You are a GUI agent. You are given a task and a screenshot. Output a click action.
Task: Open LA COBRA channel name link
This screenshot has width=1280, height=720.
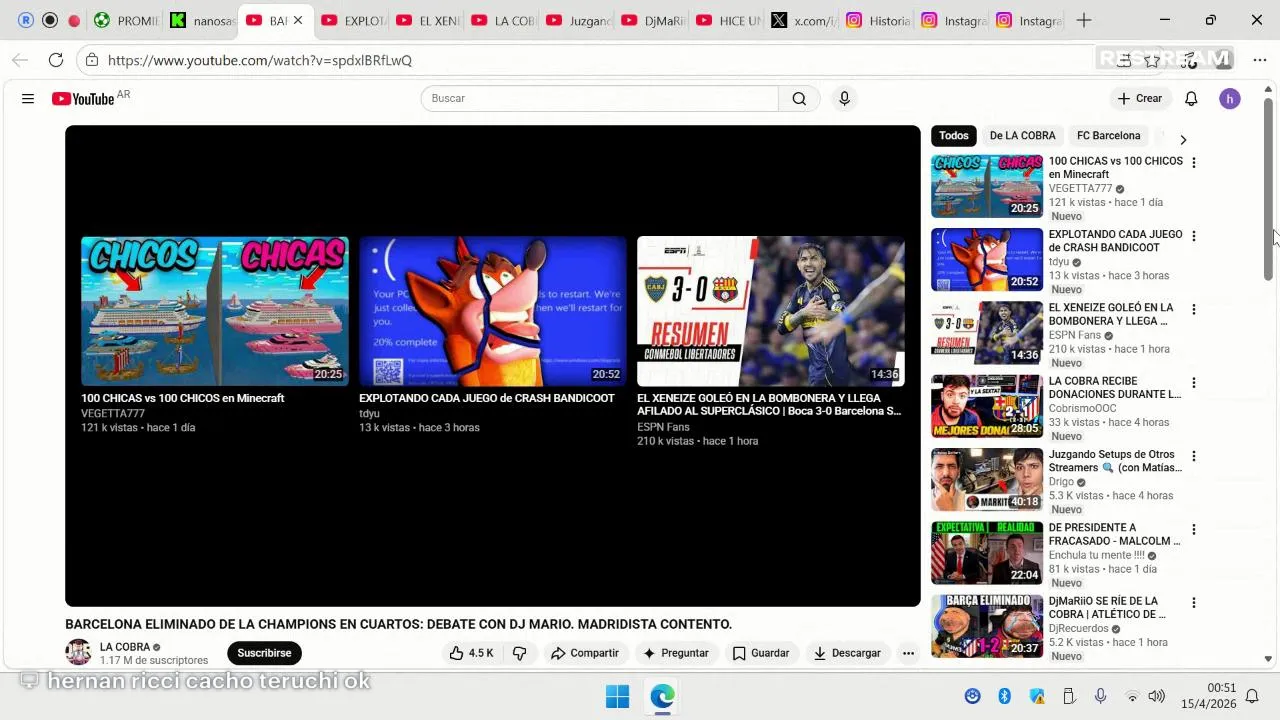pyautogui.click(x=125, y=647)
